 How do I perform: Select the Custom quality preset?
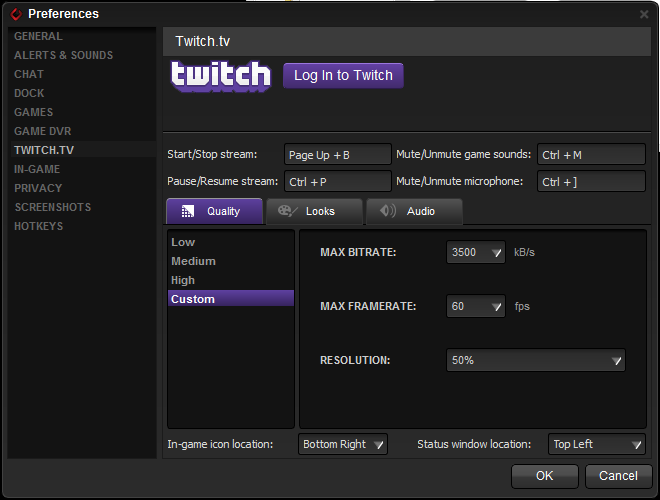(x=231, y=298)
